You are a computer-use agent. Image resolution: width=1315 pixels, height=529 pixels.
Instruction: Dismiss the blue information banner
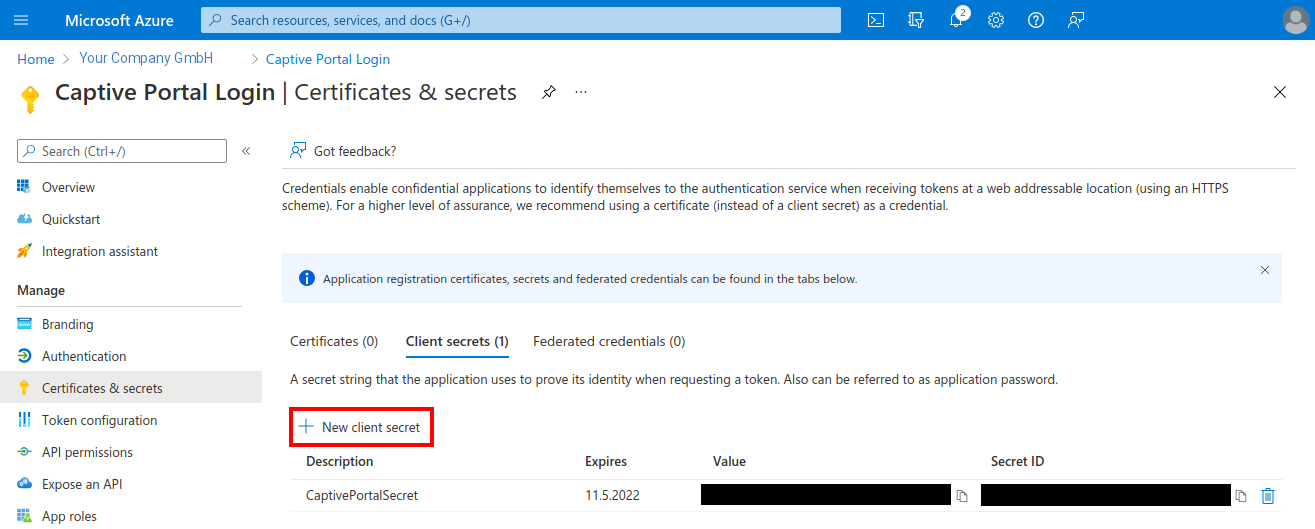click(1265, 270)
